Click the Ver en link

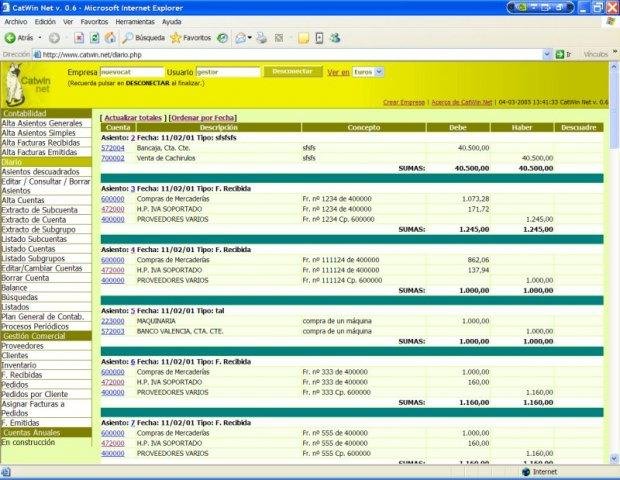tap(338, 72)
